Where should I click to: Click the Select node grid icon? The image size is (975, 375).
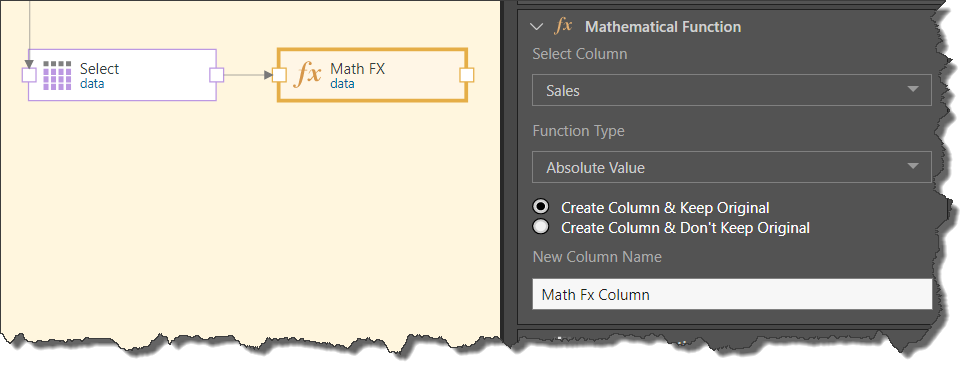pyautogui.click(x=57, y=75)
